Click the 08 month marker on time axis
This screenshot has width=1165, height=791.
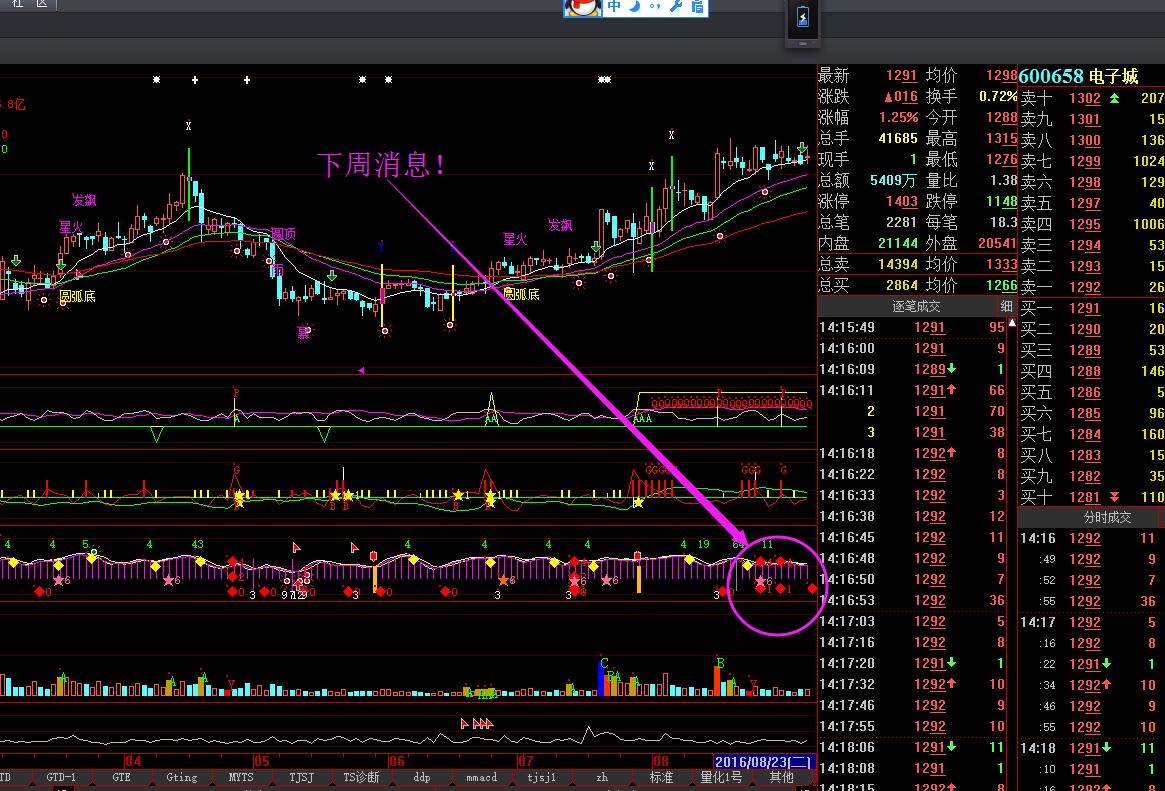661,761
